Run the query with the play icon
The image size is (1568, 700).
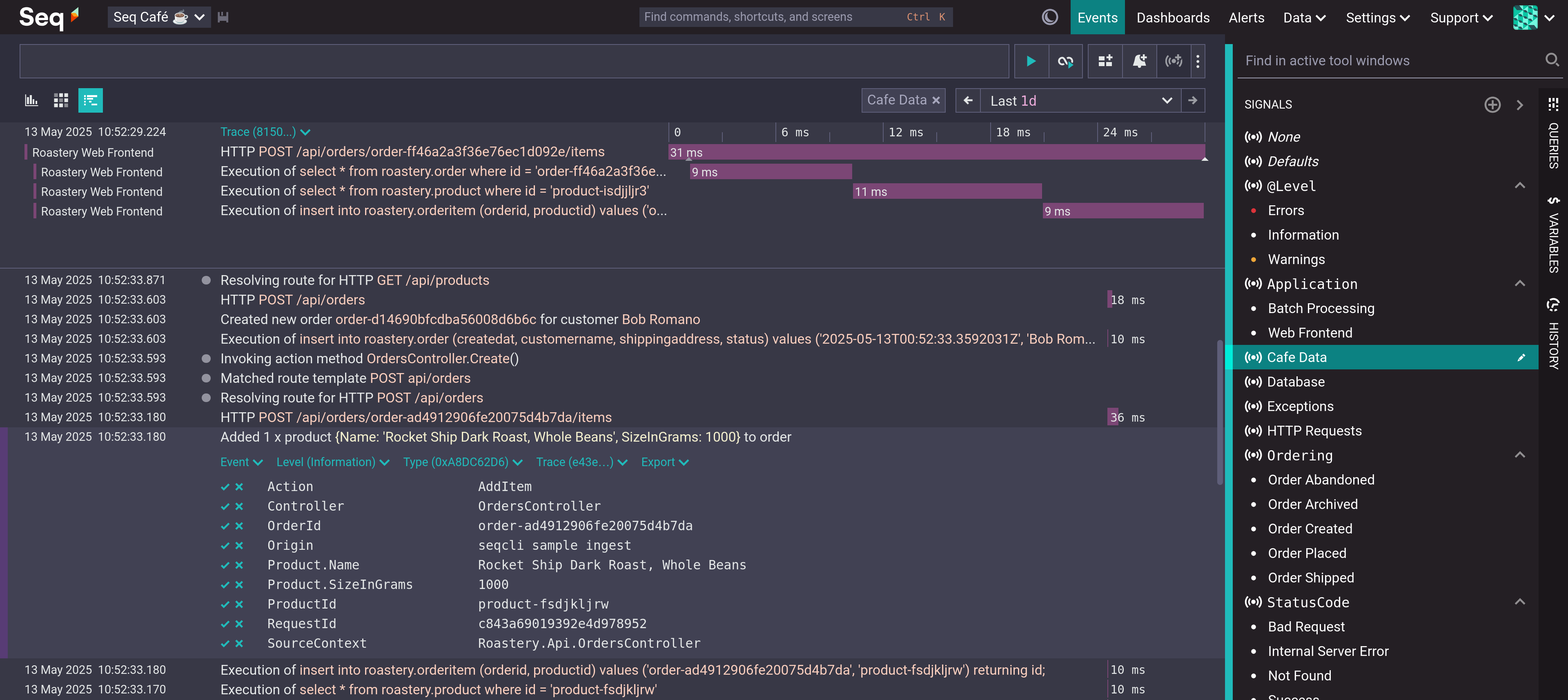pos(1031,61)
